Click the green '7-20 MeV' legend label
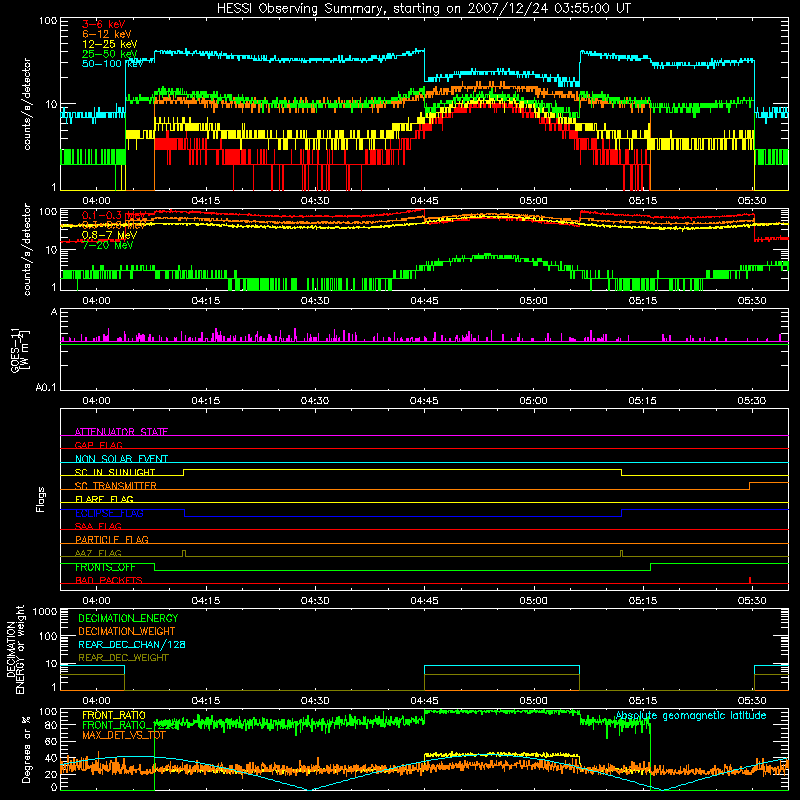This screenshot has width=800, height=800. 107,245
